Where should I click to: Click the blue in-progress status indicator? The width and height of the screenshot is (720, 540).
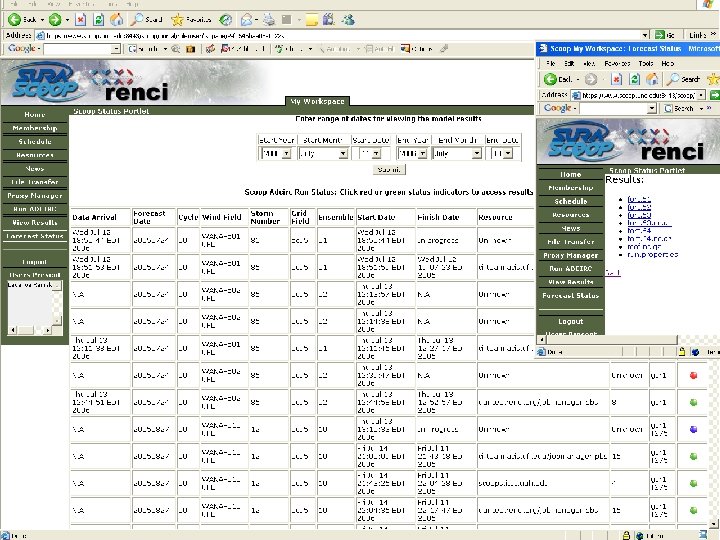693,429
